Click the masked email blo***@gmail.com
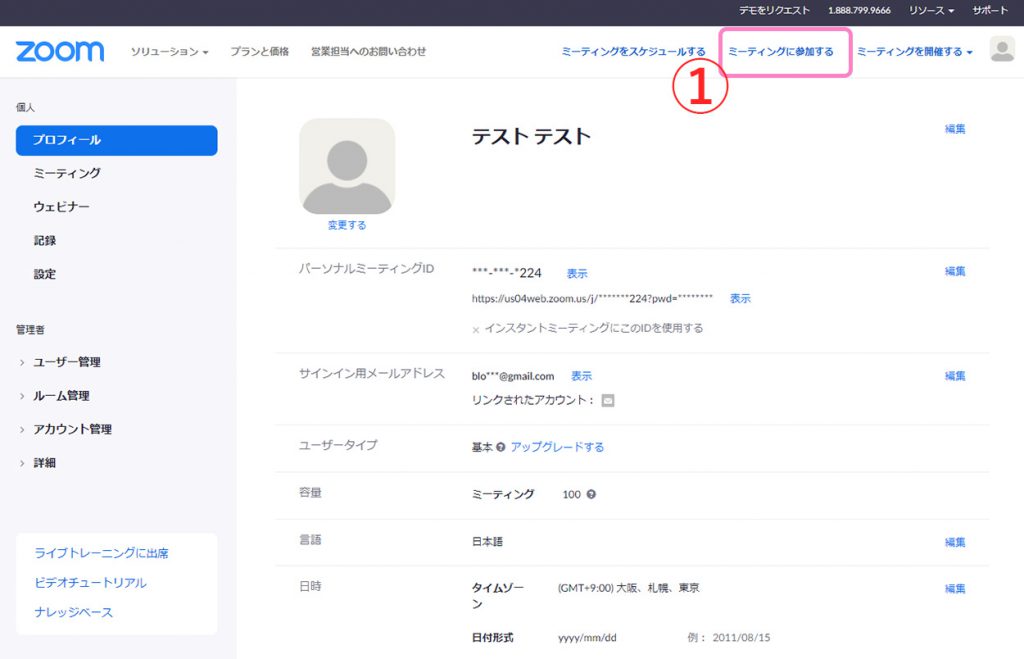Screen dimensions: 1024x659 (x=513, y=376)
